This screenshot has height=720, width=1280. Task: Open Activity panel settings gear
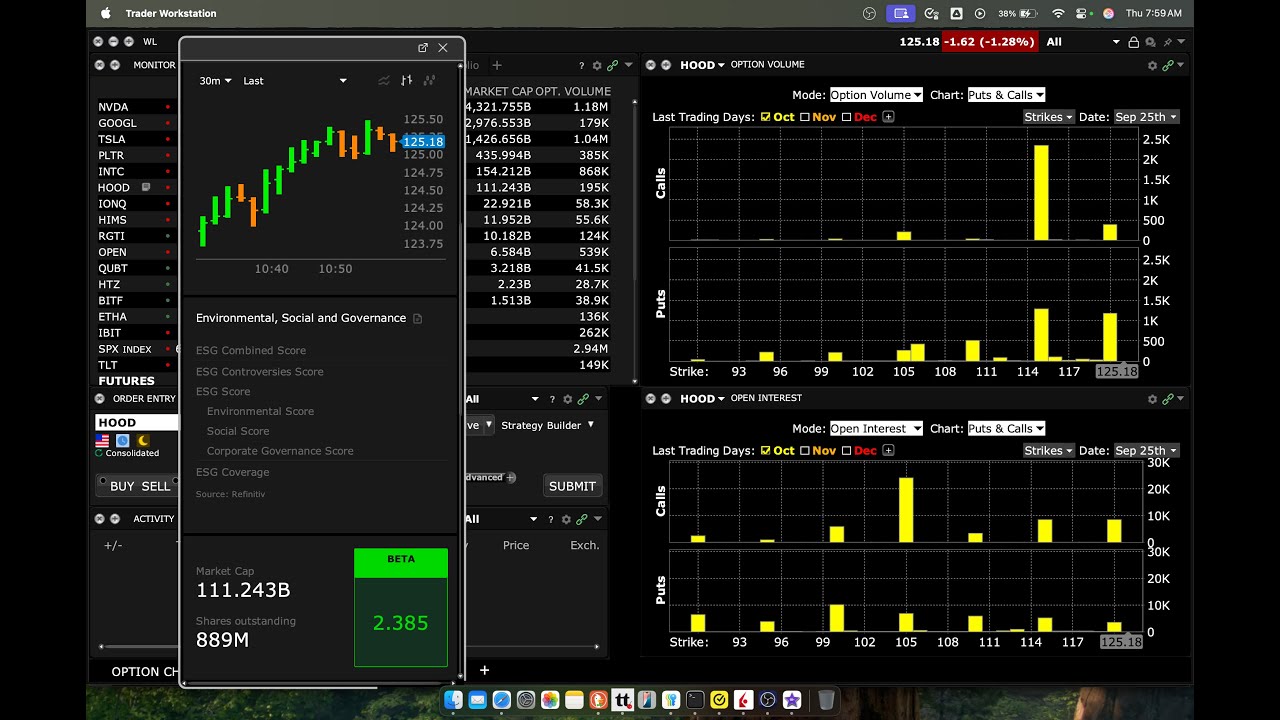567,519
